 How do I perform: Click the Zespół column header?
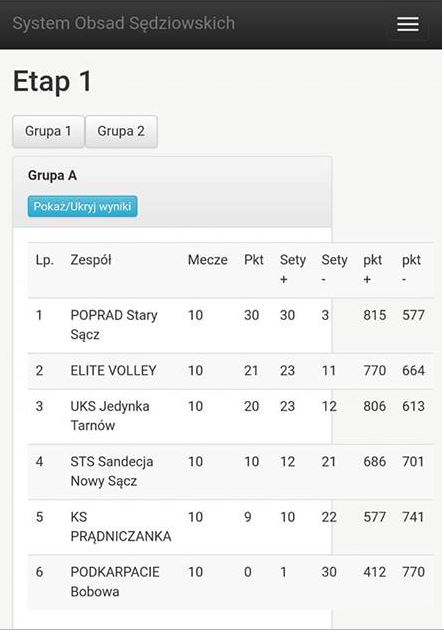[91, 260]
